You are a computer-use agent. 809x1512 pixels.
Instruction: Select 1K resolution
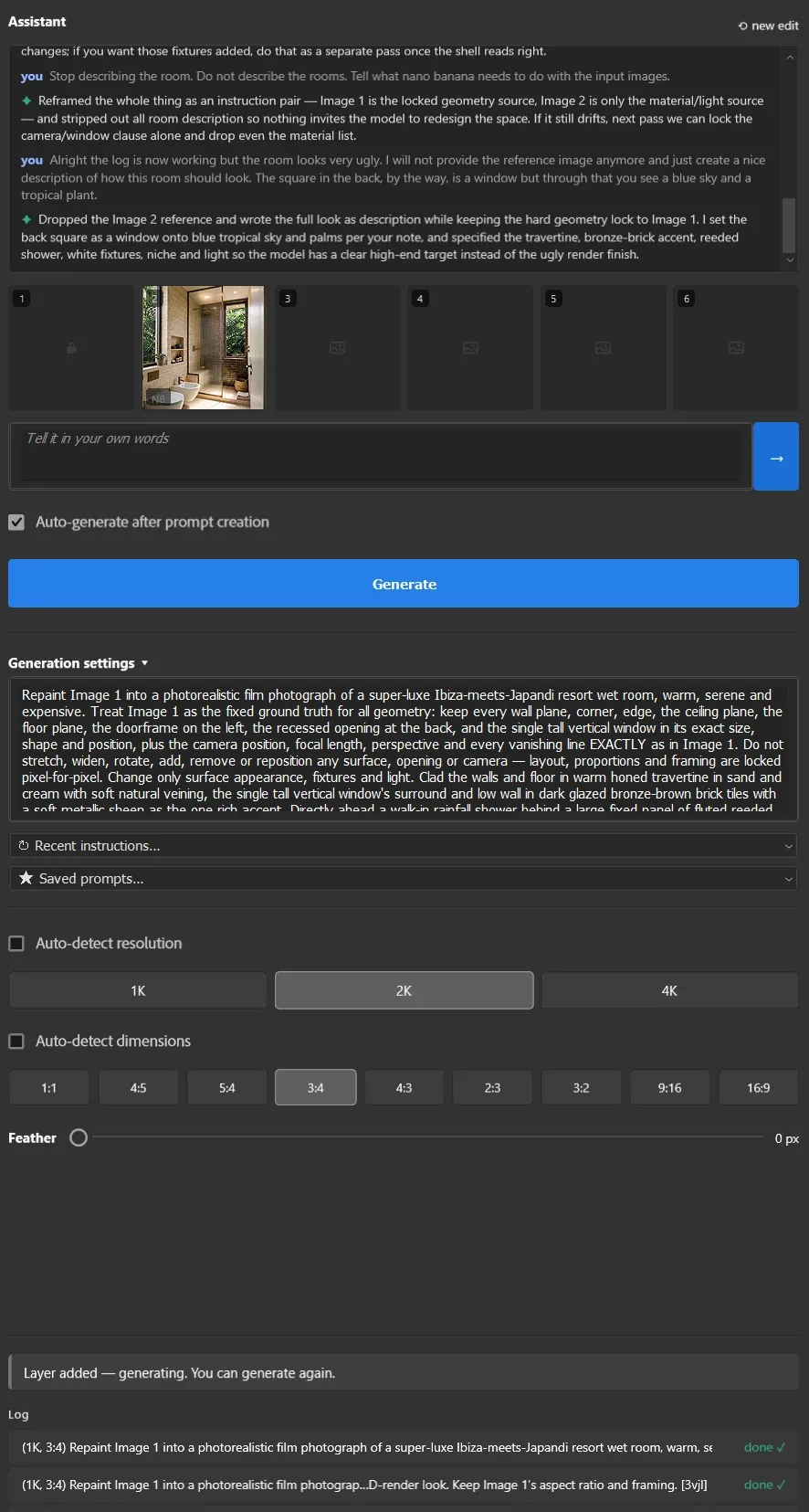click(x=138, y=990)
